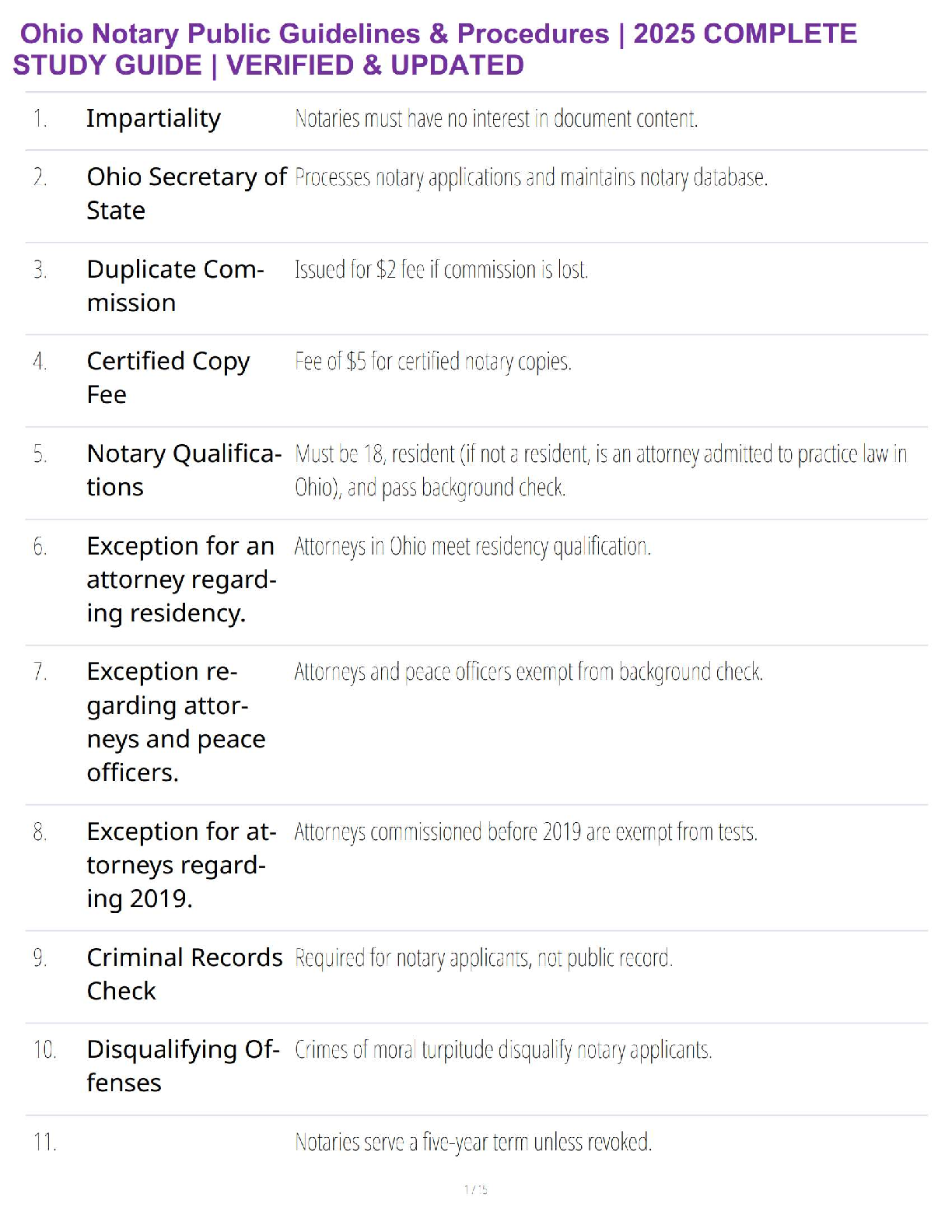This screenshot has height=1232, width=952.
Task: Select the definition about the $5 certified copies fee
Action: click(x=432, y=362)
